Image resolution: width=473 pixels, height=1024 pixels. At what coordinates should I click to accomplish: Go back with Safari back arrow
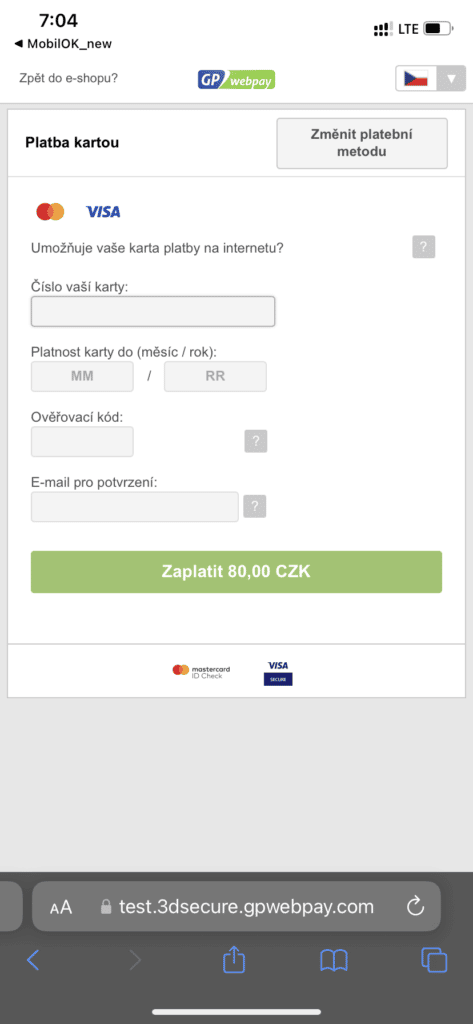(33, 959)
